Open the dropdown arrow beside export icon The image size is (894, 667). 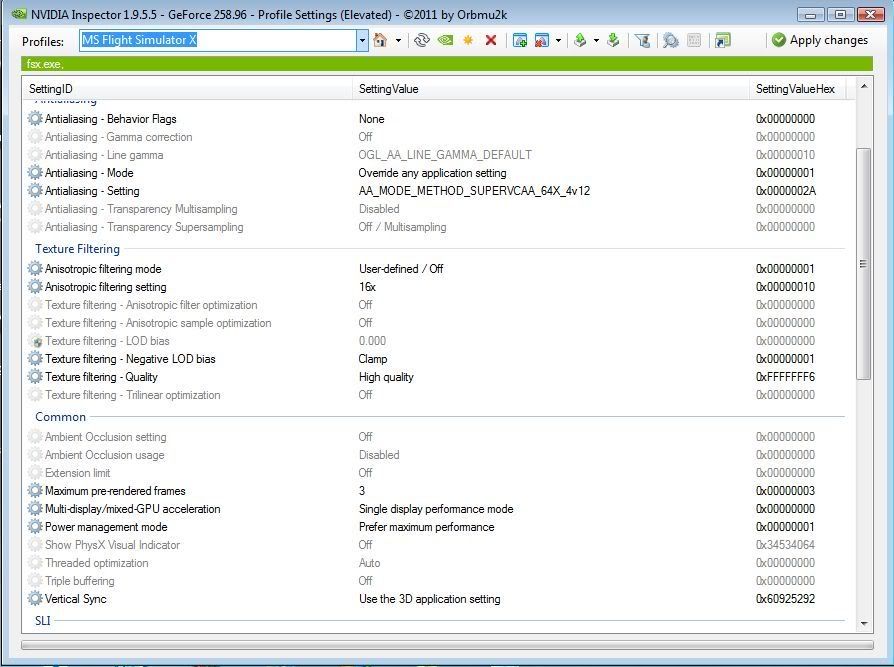[x=596, y=40]
